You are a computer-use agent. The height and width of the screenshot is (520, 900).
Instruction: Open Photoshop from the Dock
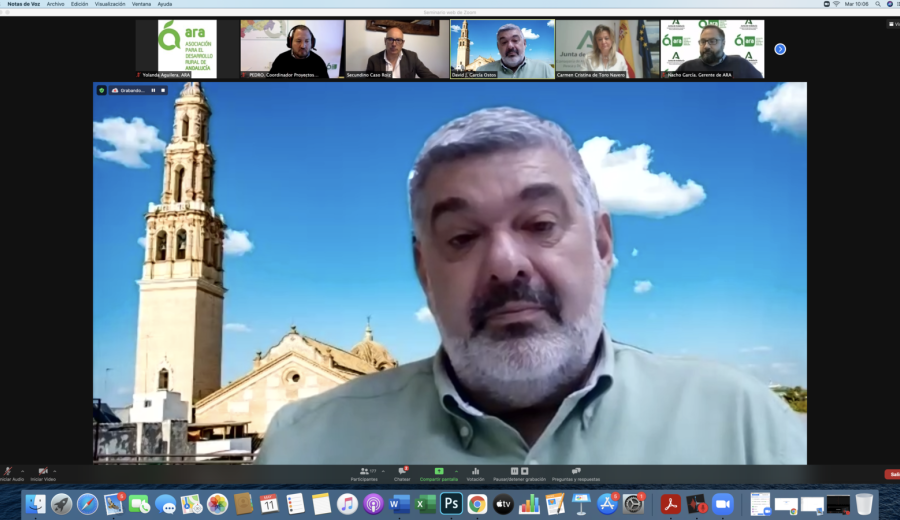451,505
